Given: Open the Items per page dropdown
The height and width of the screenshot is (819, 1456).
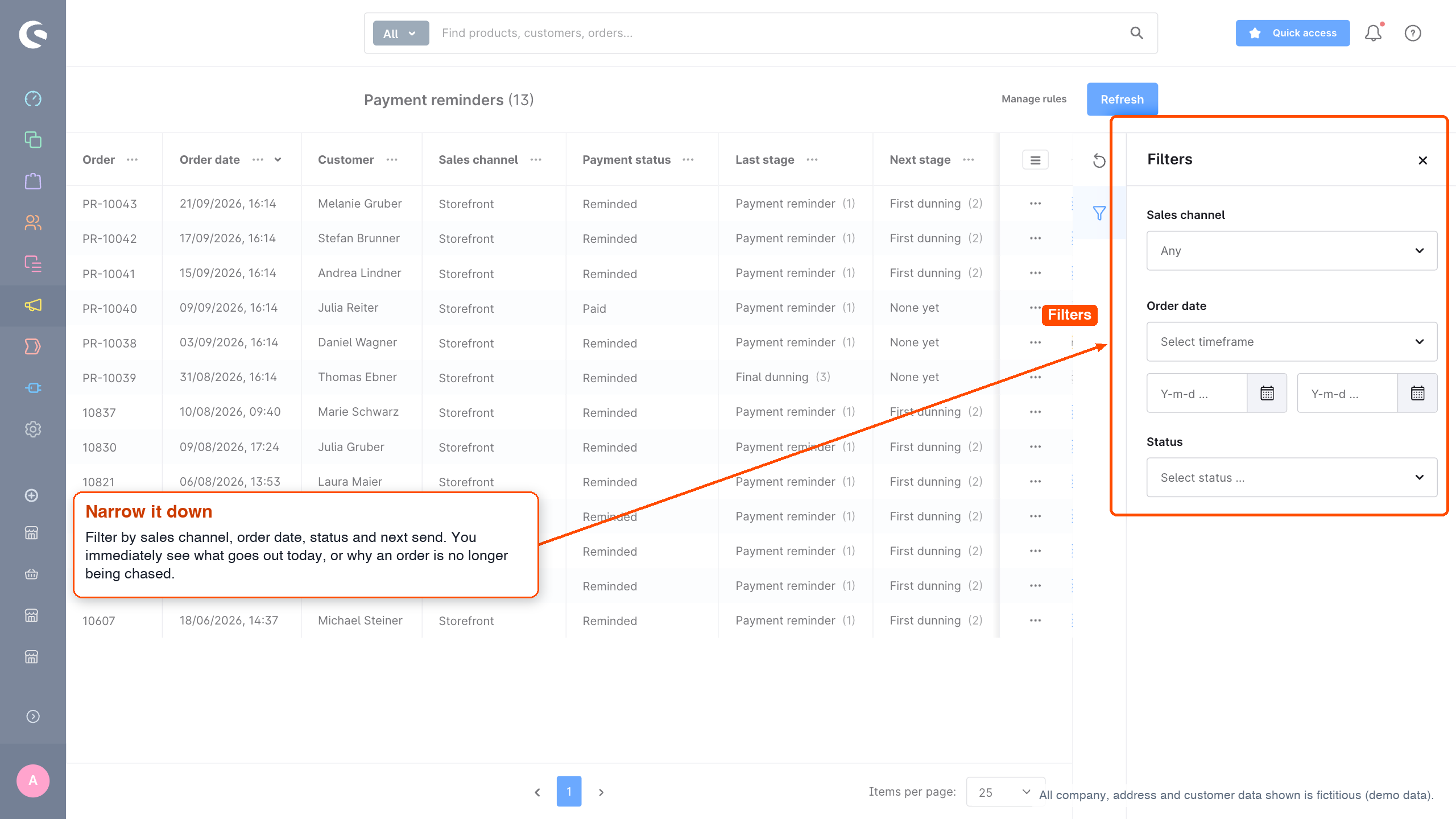Looking at the screenshot, I should tap(1005, 792).
